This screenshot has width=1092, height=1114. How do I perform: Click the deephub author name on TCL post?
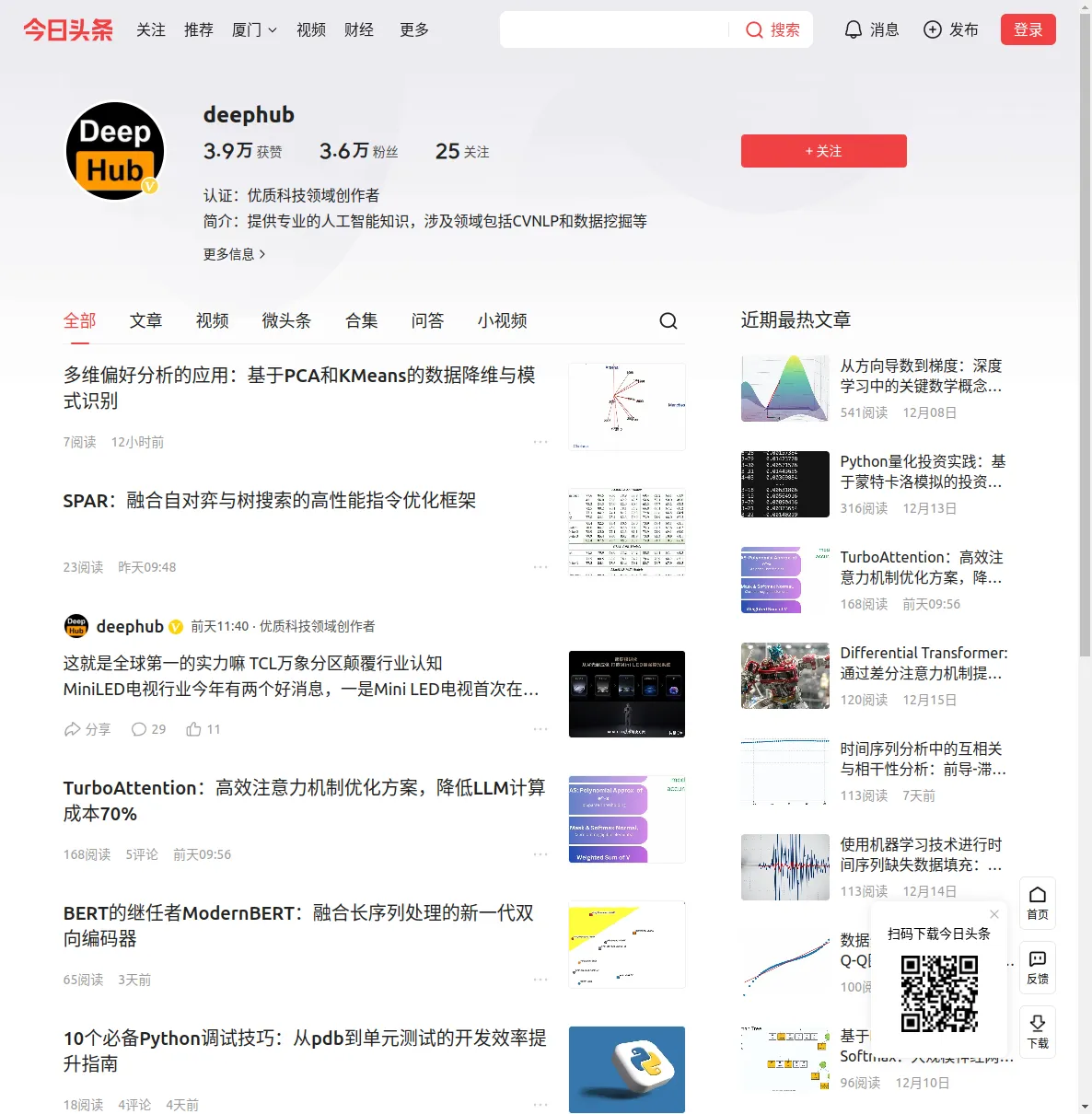[x=130, y=627]
